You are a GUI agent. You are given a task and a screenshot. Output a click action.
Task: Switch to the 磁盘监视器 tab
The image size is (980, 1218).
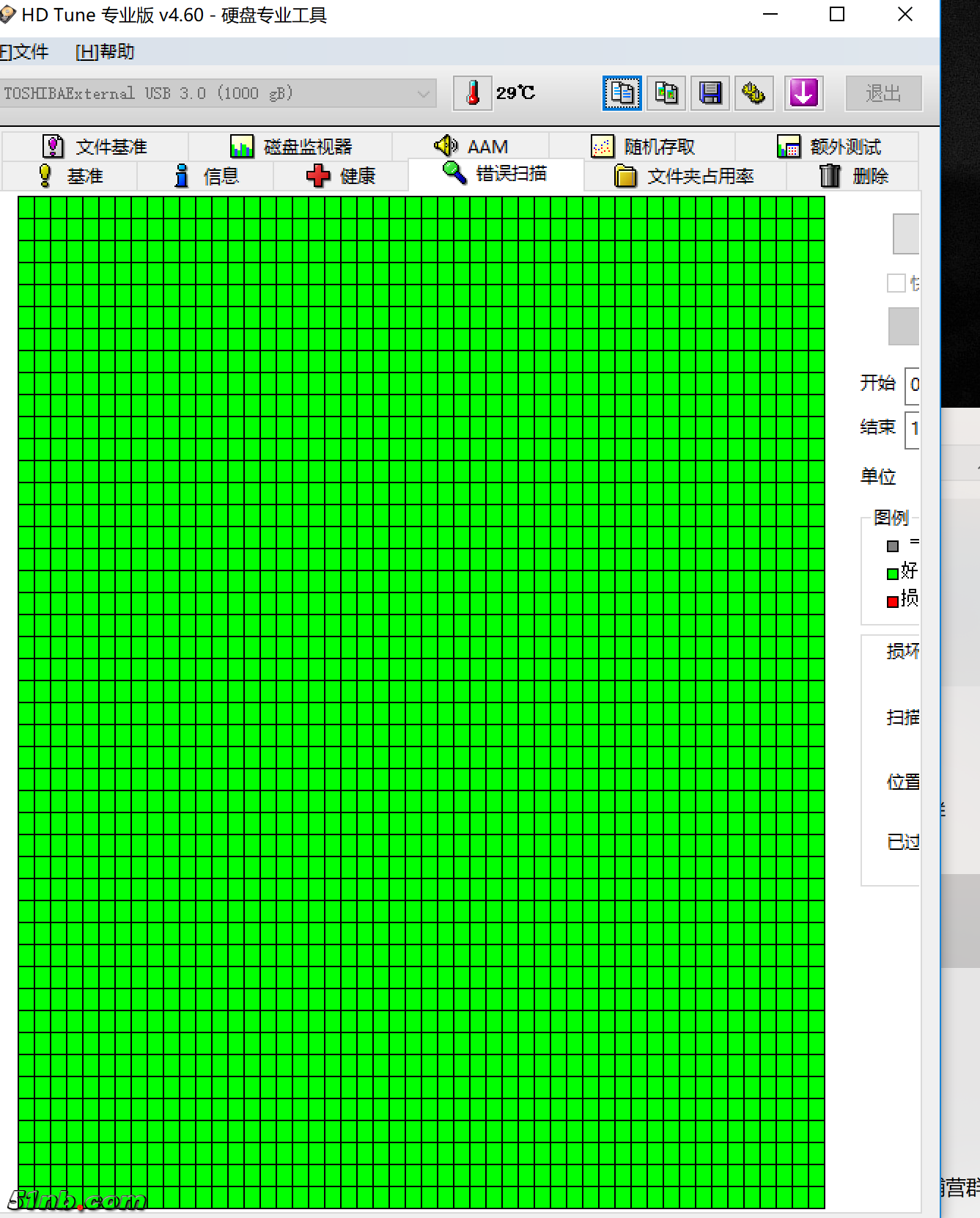(291, 147)
